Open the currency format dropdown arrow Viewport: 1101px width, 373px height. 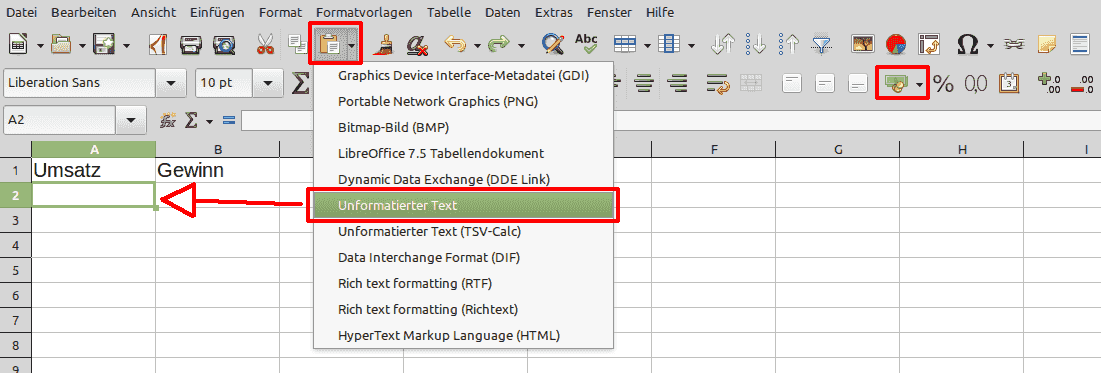coord(920,84)
